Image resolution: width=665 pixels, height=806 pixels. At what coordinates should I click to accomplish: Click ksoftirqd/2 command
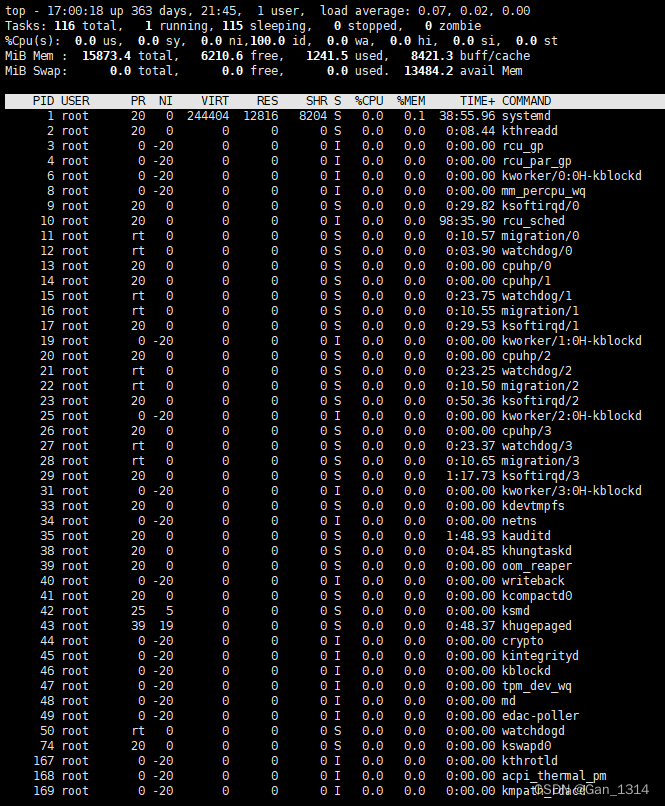[x=540, y=401]
